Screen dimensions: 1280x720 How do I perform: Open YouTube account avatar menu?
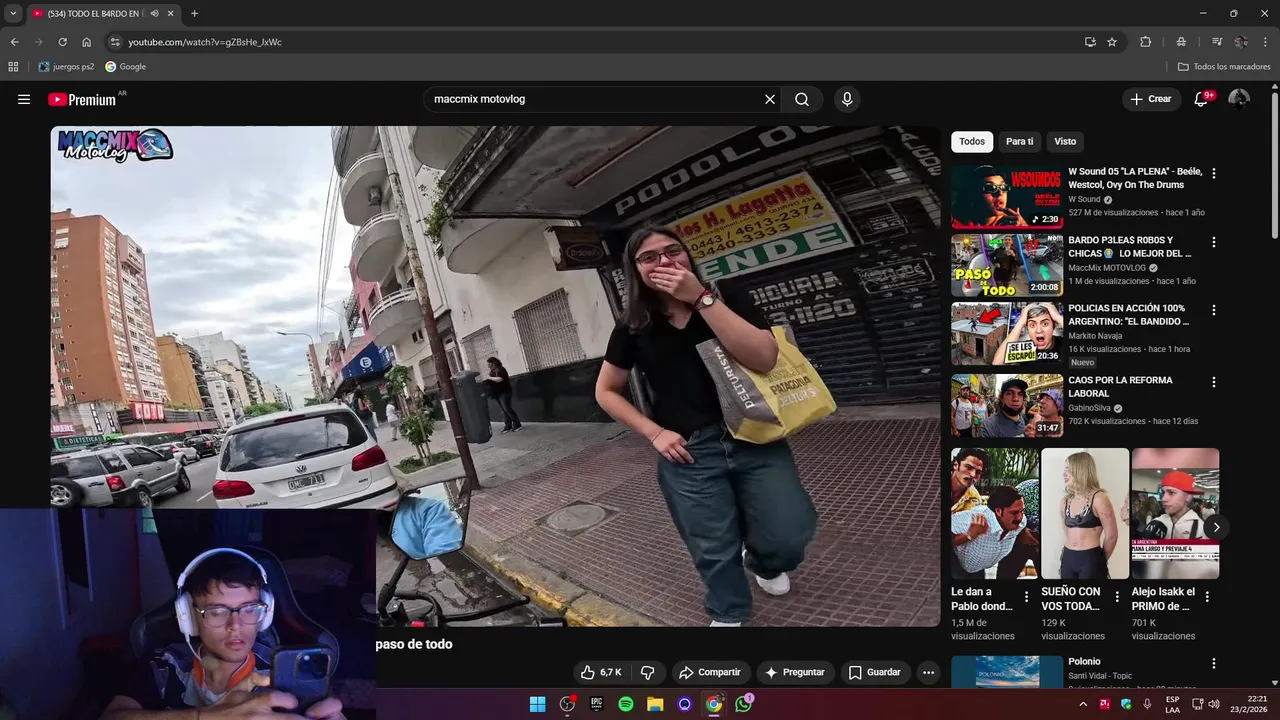point(1239,99)
